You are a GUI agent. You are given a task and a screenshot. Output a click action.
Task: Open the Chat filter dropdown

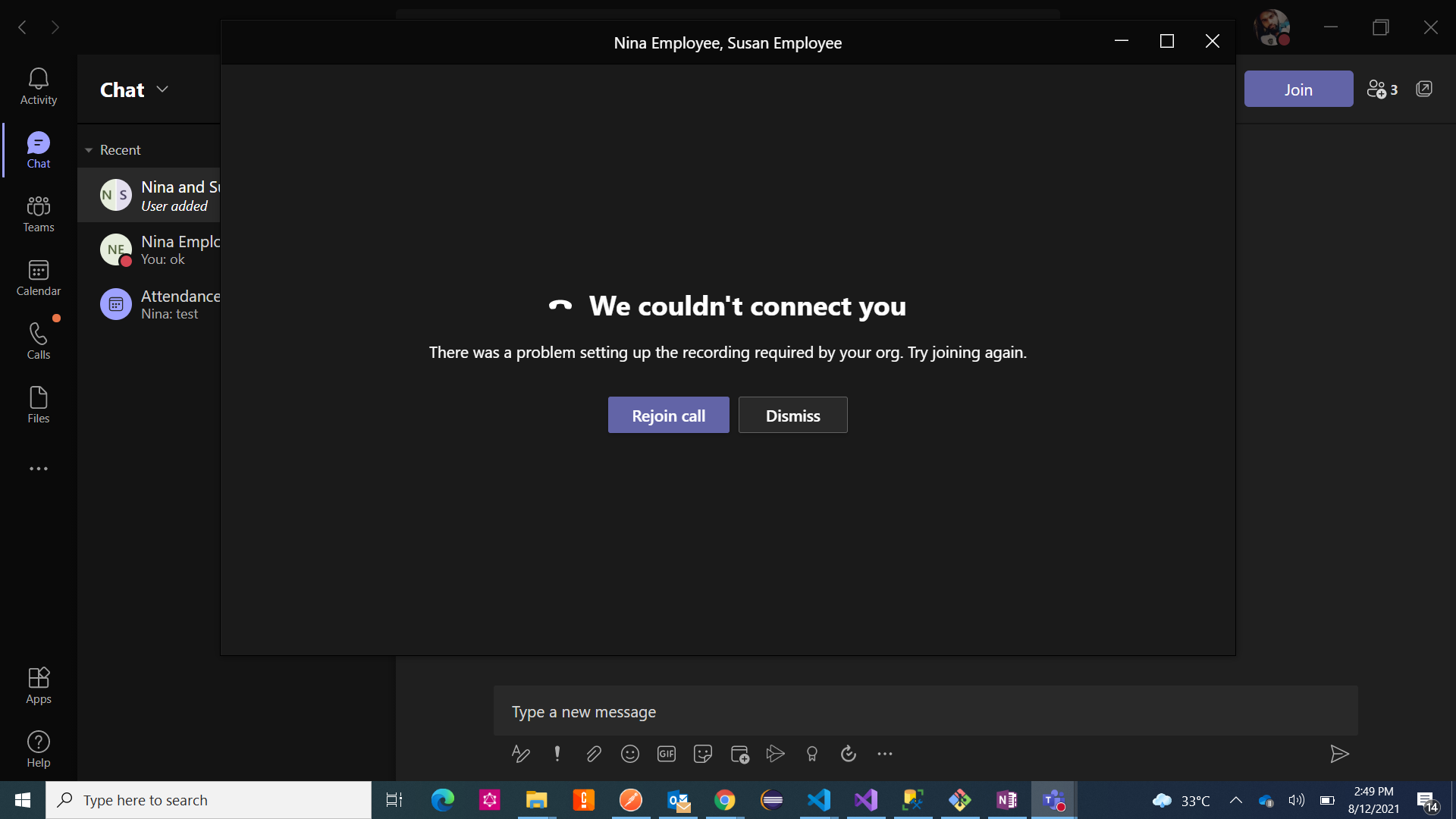[x=162, y=89]
